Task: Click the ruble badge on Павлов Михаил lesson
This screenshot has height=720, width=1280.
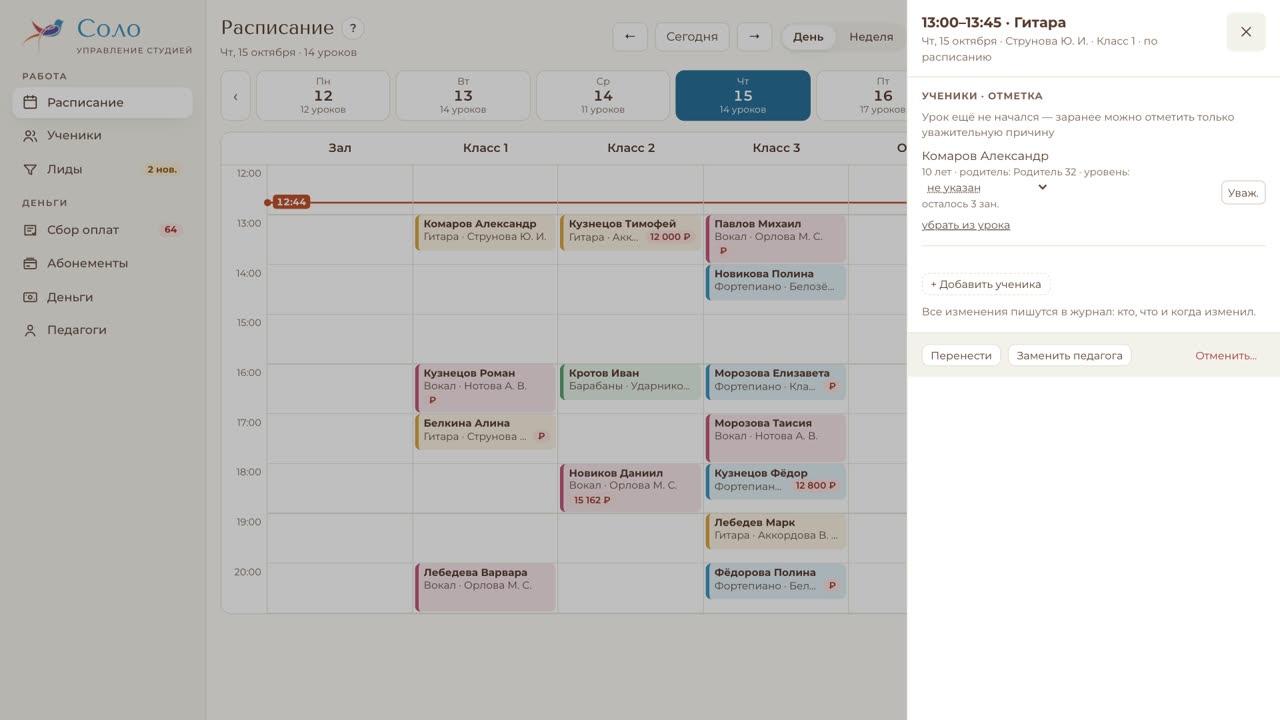Action: (723, 251)
